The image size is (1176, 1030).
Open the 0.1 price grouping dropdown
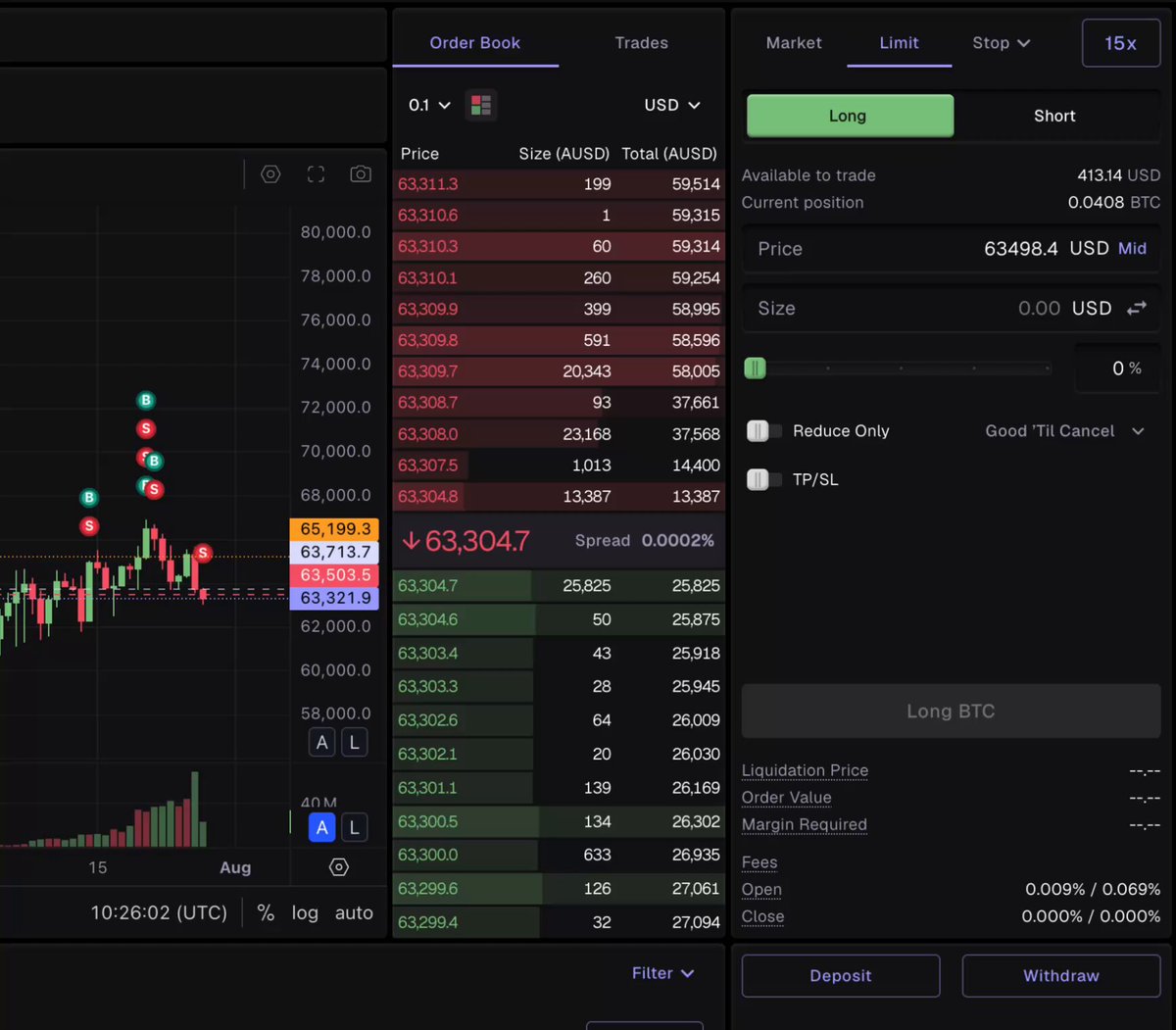[x=429, y=105]
